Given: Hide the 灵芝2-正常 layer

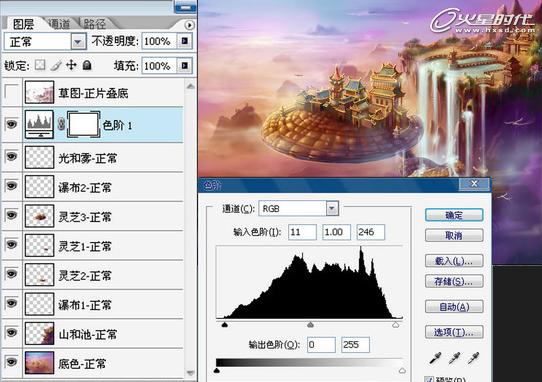Looking at the screenshot, I should (x=12, y=274).
